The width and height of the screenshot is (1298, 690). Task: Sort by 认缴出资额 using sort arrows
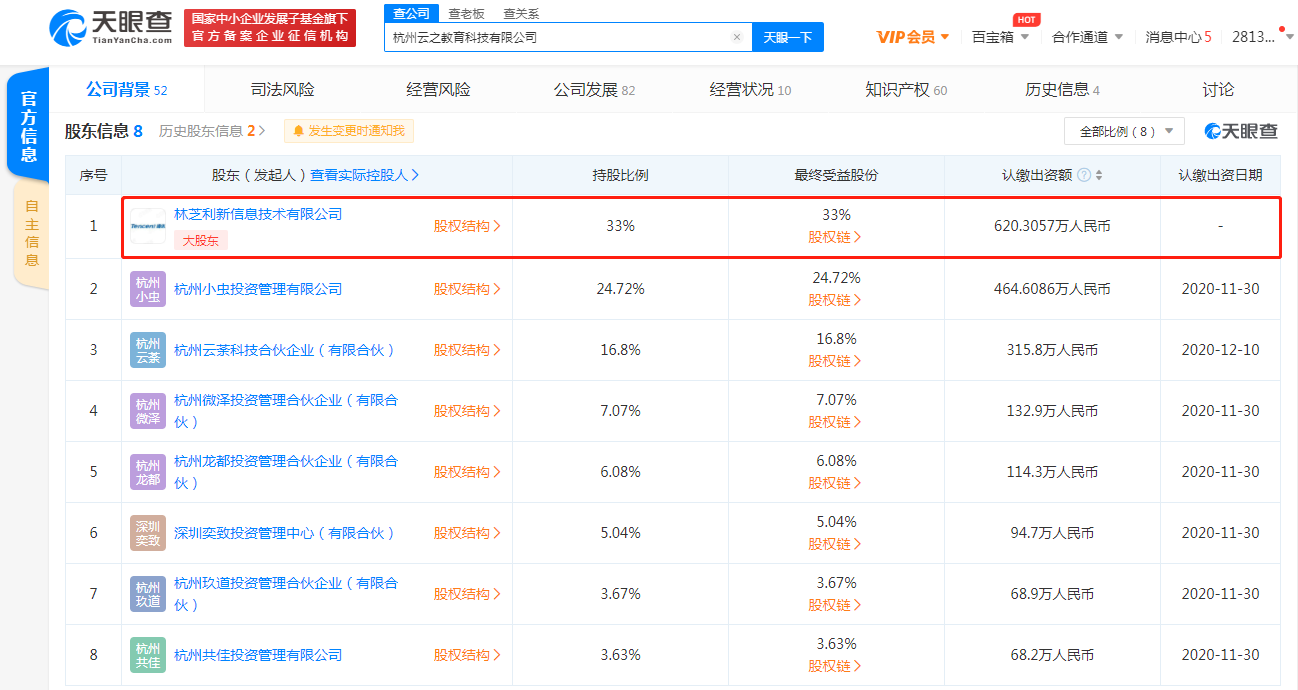click(x=1099, y=175)
